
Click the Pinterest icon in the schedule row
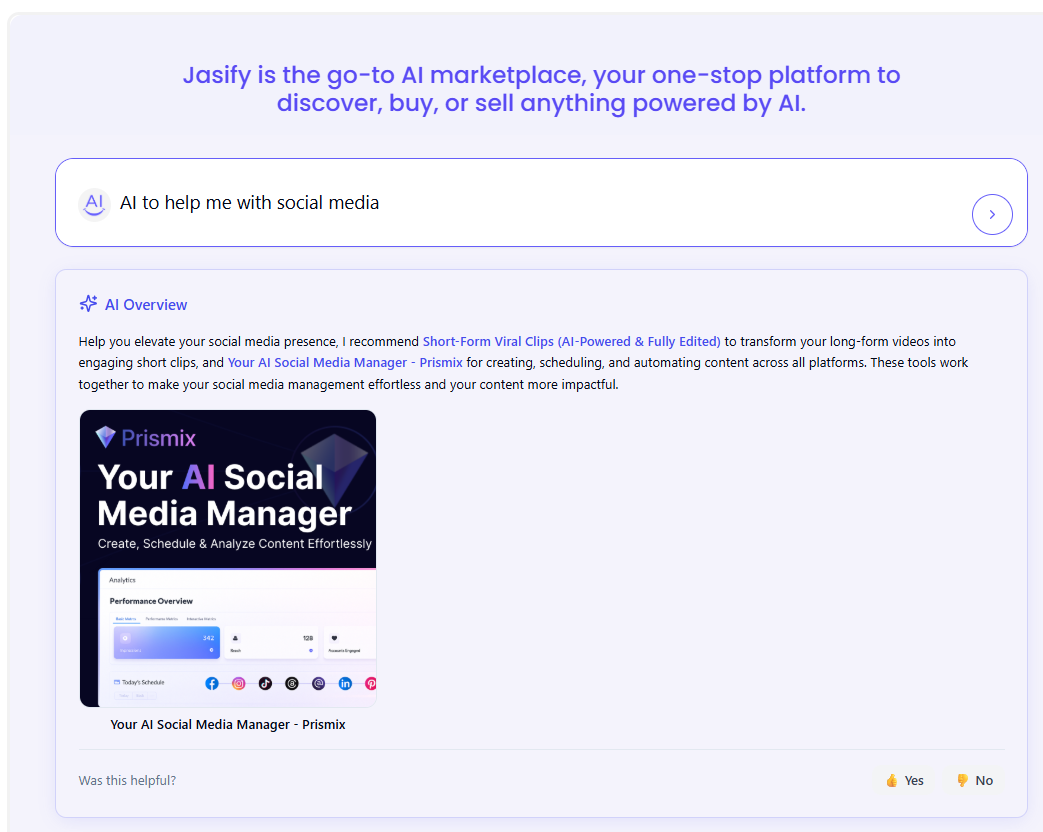(x=371, y=684)
